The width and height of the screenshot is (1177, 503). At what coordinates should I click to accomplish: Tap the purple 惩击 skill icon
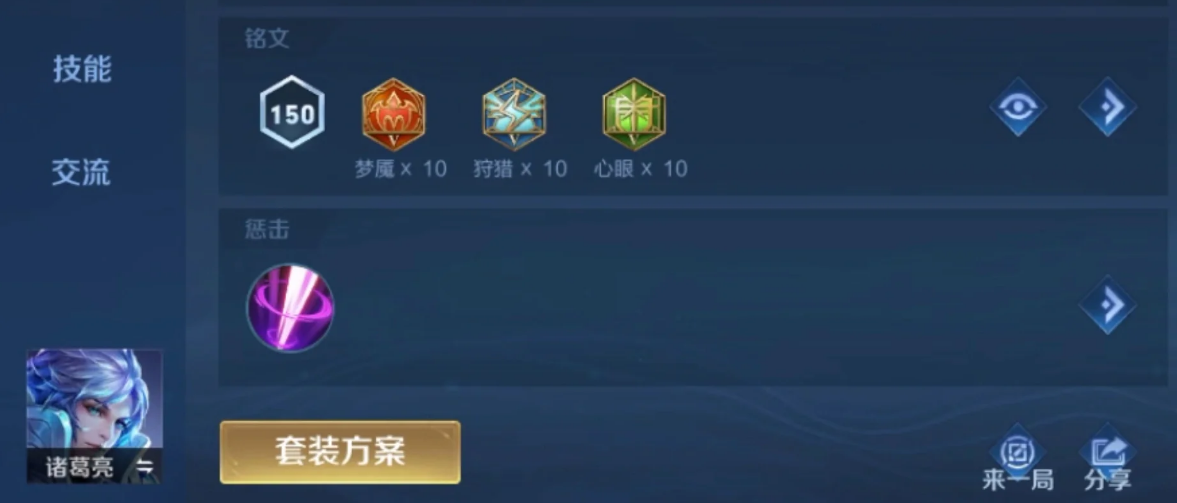pyautogui.click(x=290, y=307)
